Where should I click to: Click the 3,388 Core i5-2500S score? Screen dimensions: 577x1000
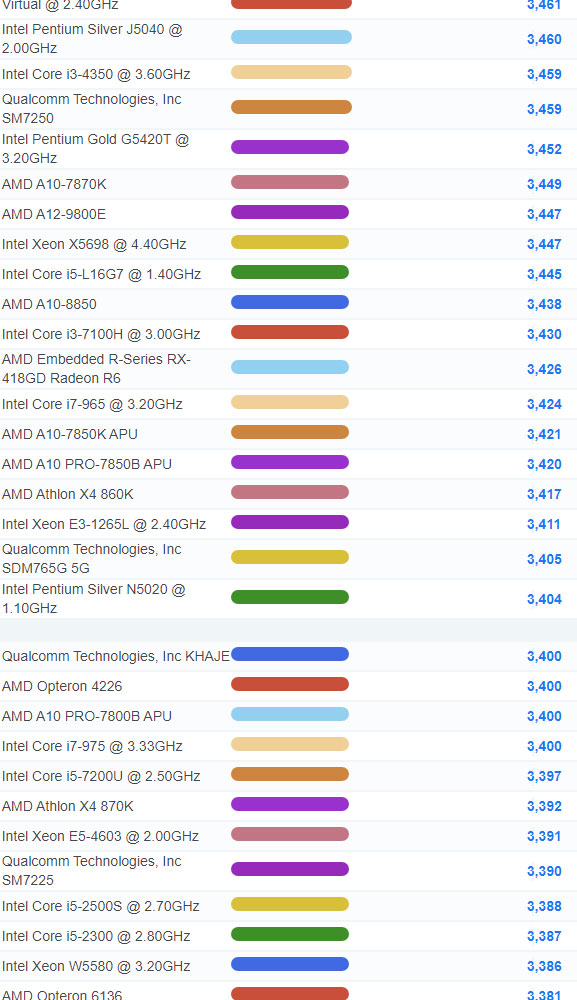point(544,906)
